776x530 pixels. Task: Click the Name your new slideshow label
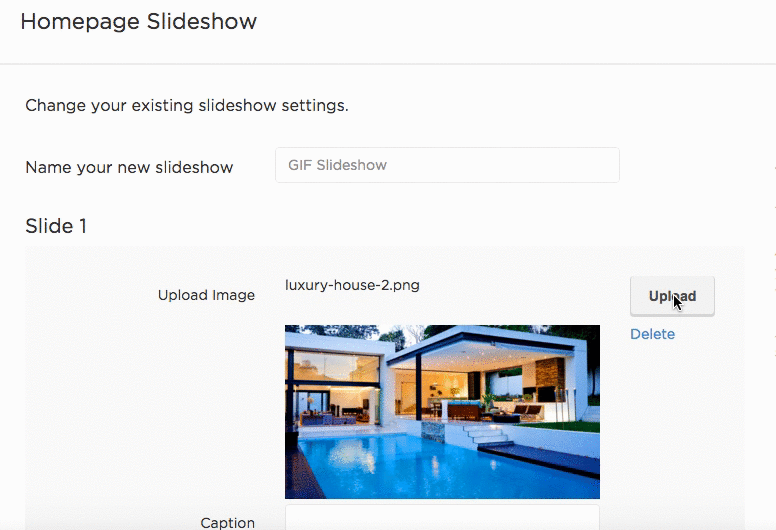pyautogui.click(x=129, y=167)
